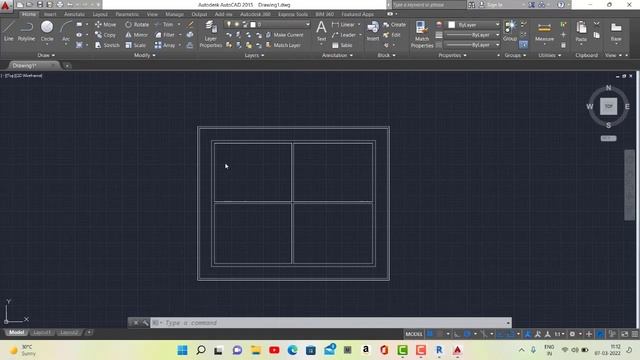Open the layer selection dropdown
Image resolution: width=640 pixels, height=360 pixels.
[x=307, y=24]
